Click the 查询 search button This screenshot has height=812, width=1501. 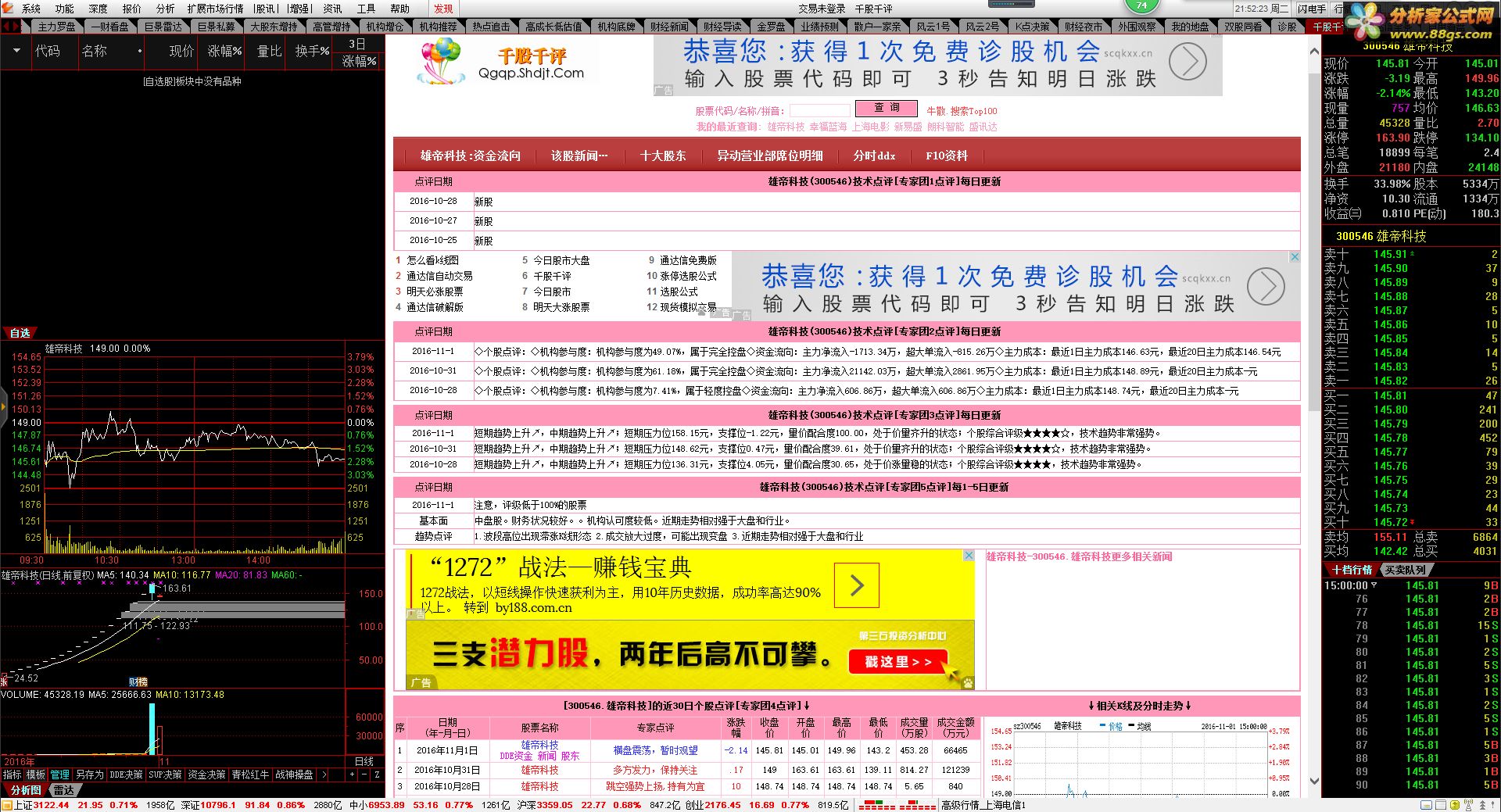886,108
